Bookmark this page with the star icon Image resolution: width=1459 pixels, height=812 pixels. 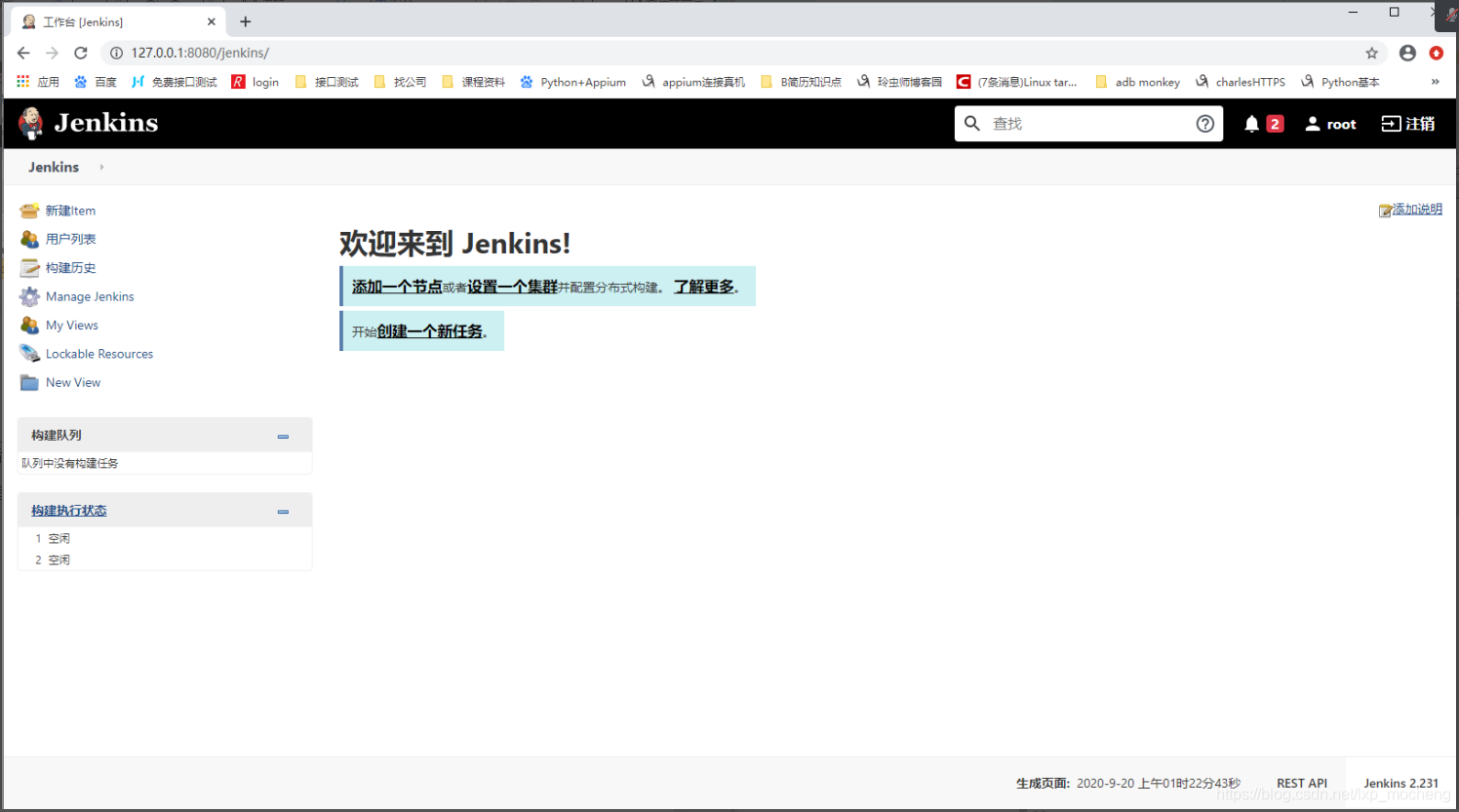tap(1372, 53)
